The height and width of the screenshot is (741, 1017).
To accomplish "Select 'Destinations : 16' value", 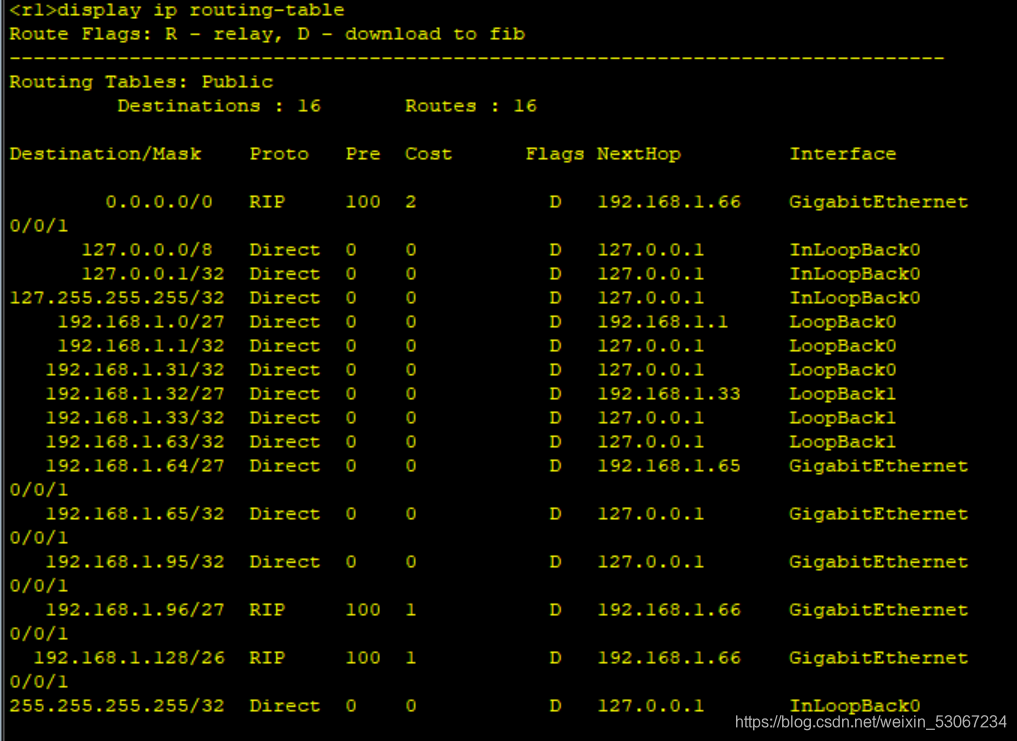I will pyautogui.click(x=219, y=106).
